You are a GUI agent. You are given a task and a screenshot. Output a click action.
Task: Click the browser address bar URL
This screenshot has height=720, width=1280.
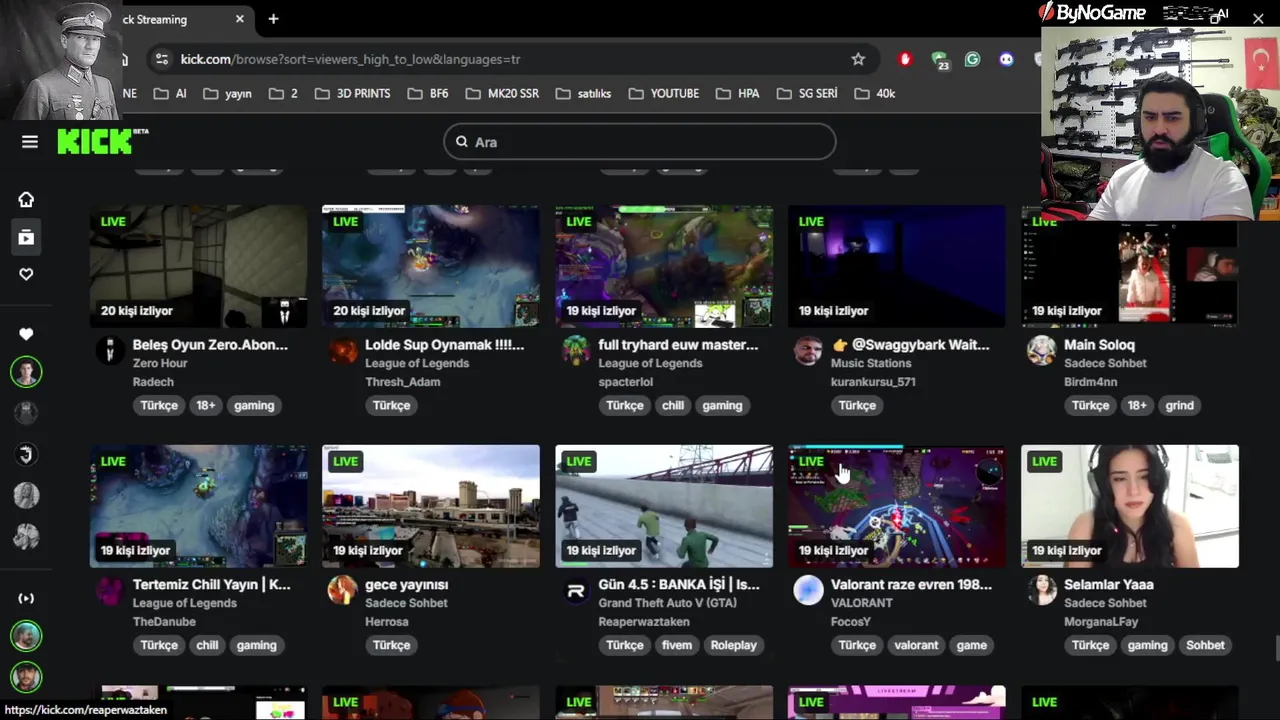(350, 59)
